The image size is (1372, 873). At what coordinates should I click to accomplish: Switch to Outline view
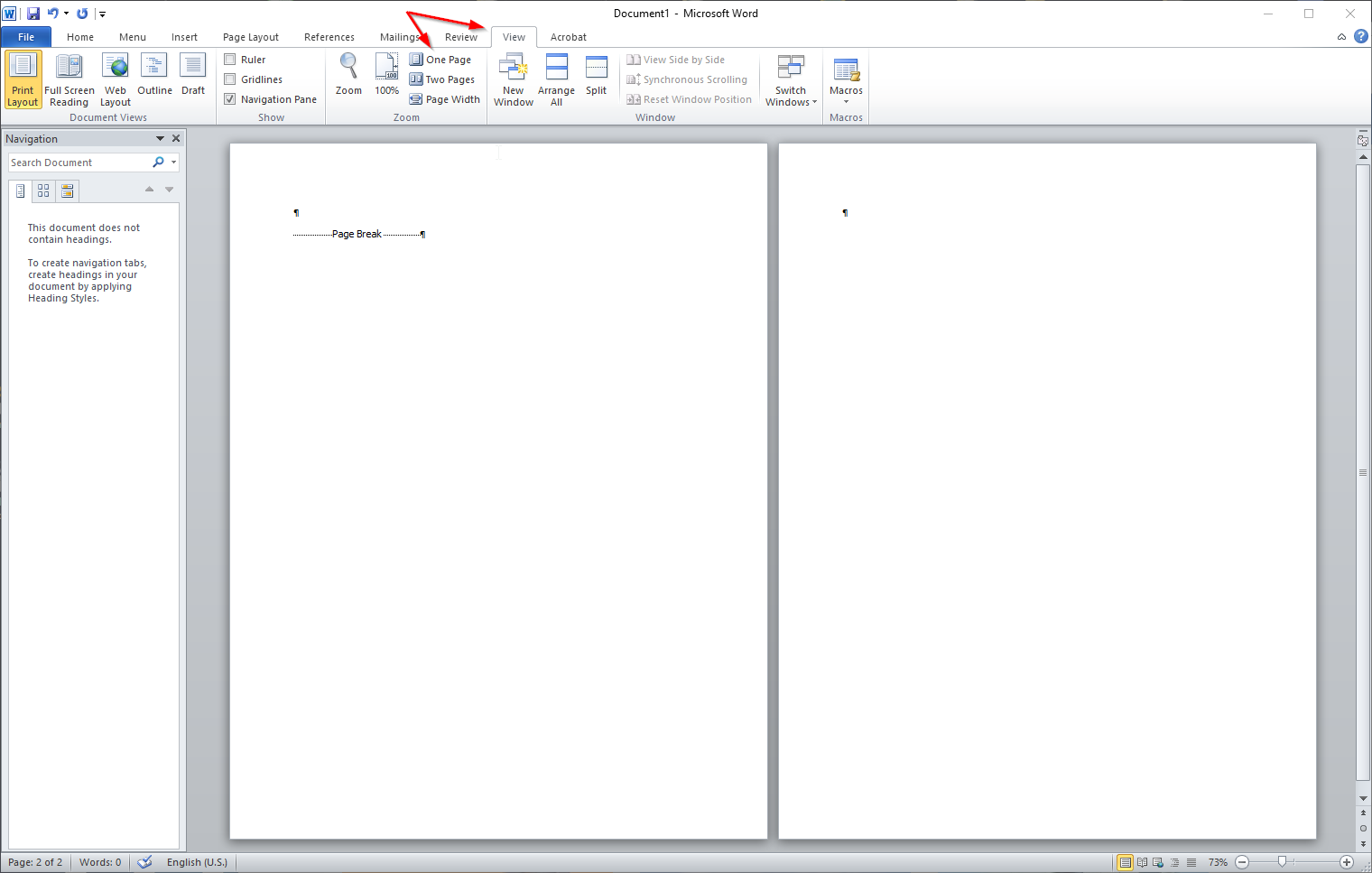click(154, 74)
